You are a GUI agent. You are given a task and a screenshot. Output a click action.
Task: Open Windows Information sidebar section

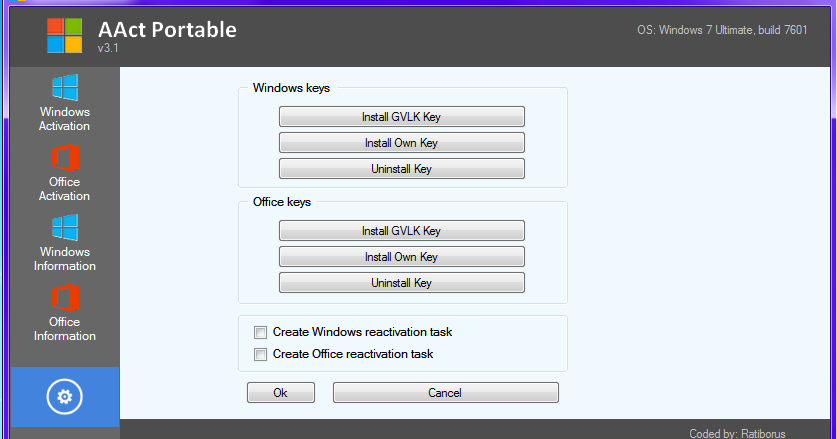[65, 243]
